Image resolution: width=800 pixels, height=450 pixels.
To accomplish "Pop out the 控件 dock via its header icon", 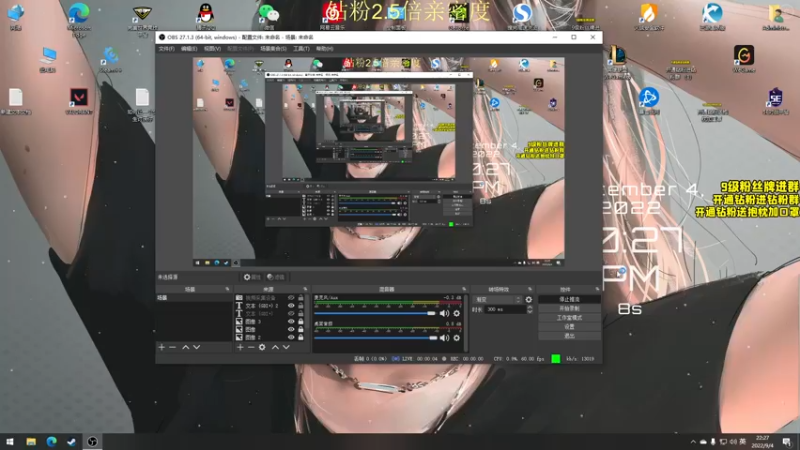I will tap(597, 289).
